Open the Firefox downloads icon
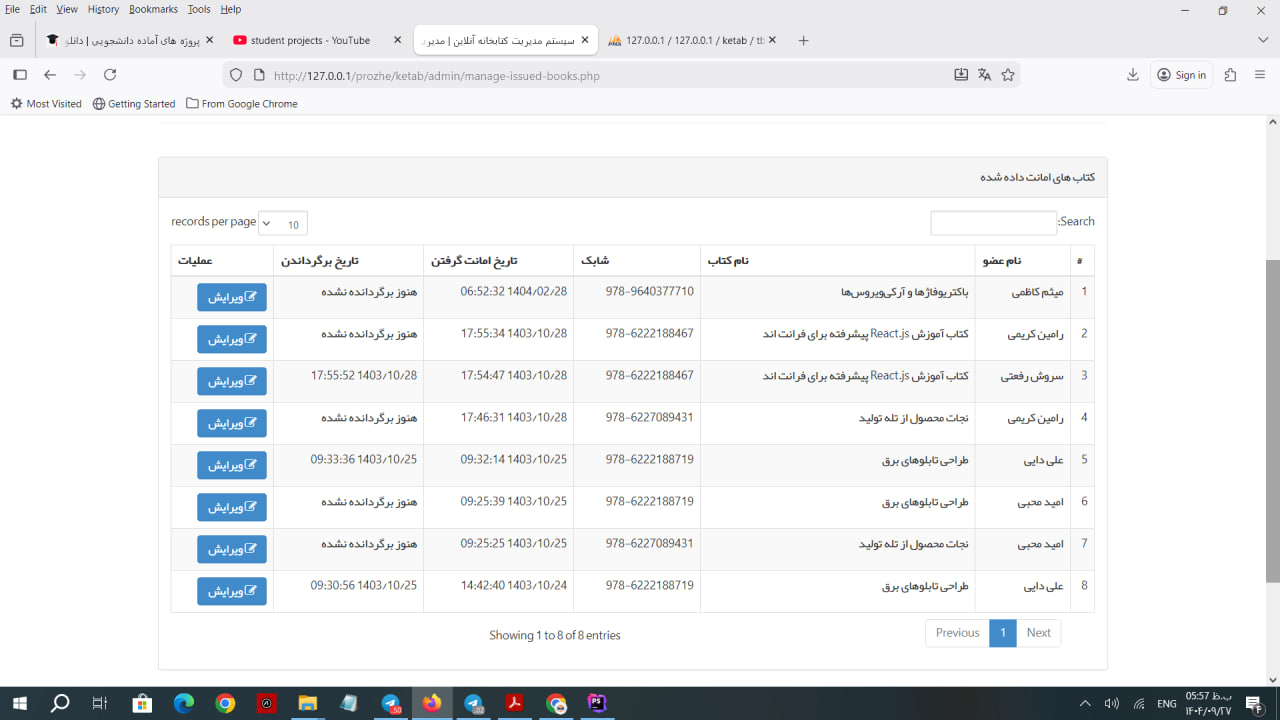Image resolution: width=1280 pixels, height=720 pixels. point(1133,75)
